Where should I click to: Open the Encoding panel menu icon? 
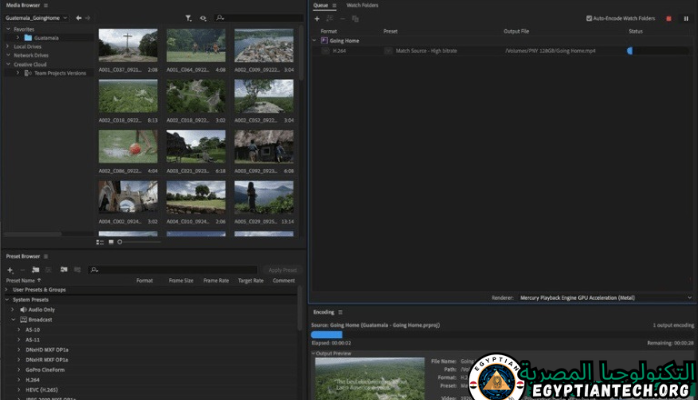pos(341,312)
